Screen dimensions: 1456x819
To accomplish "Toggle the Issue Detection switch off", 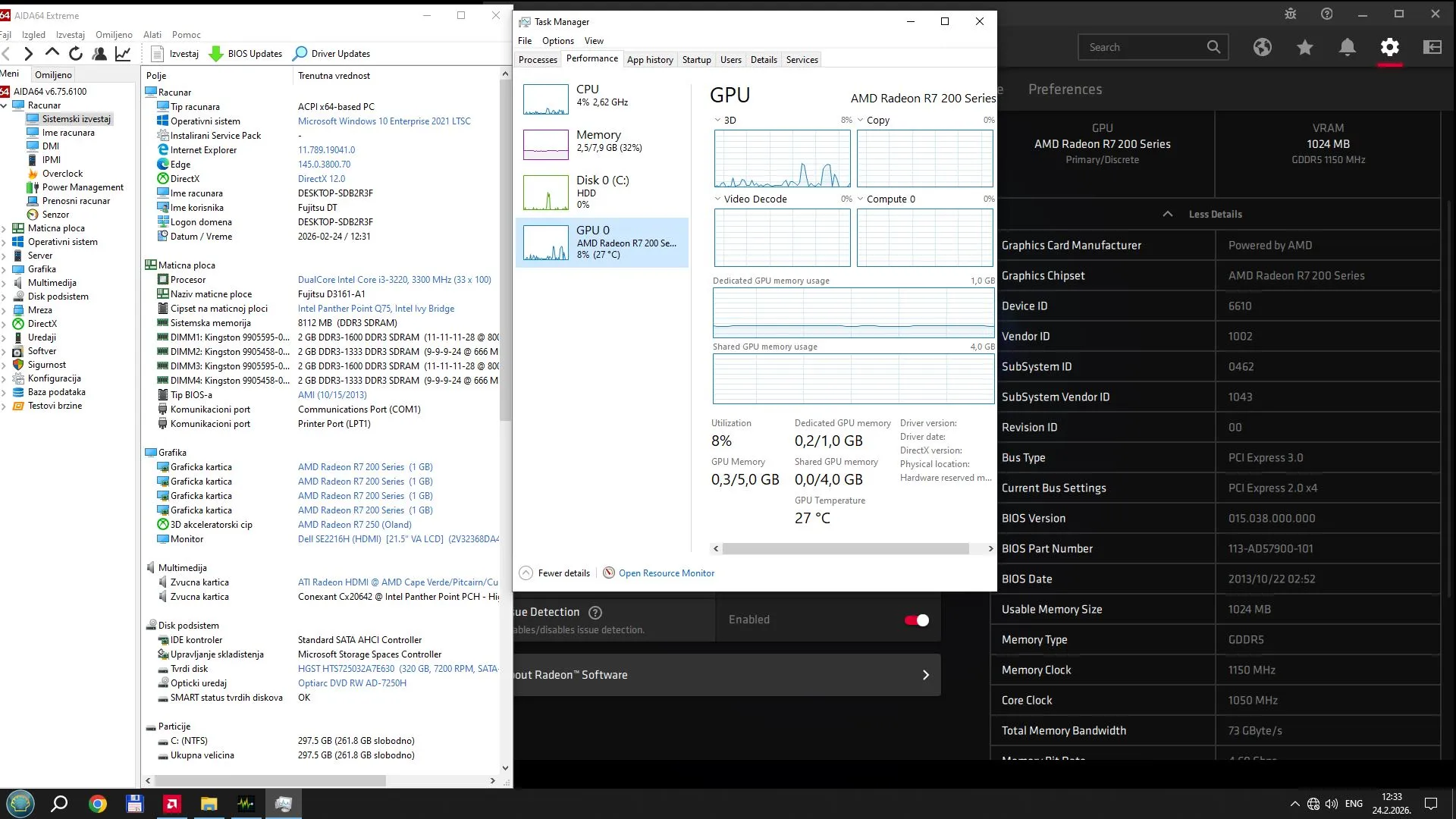I will pos(916,620).
